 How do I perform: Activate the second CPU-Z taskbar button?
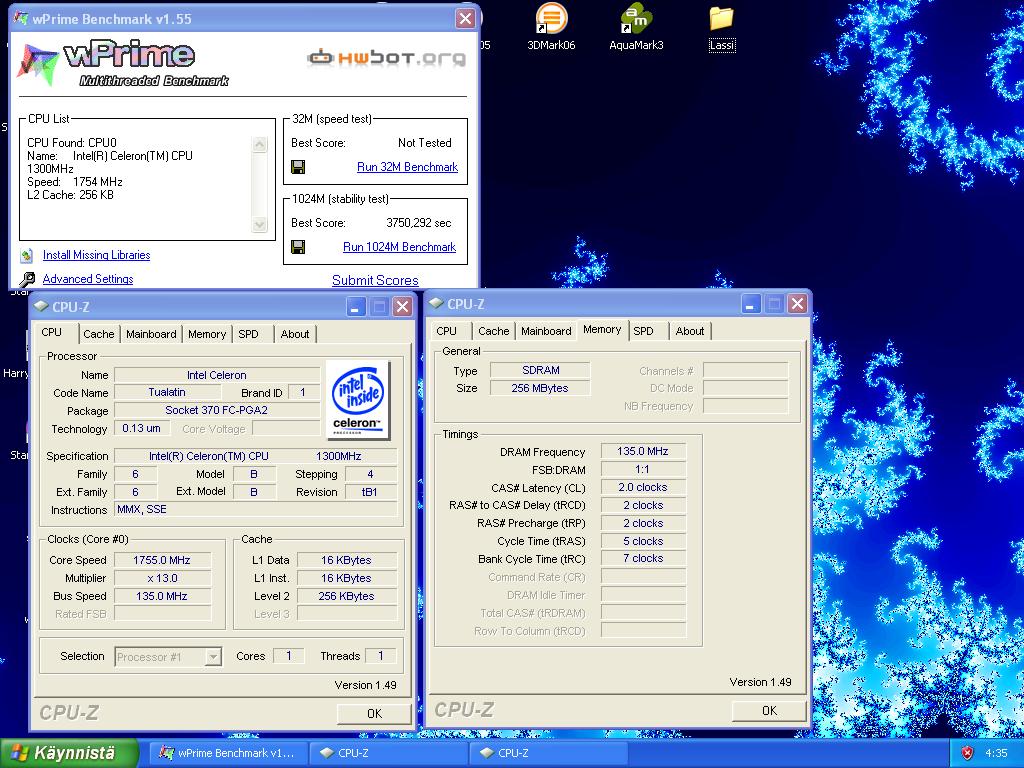[549, 753]
